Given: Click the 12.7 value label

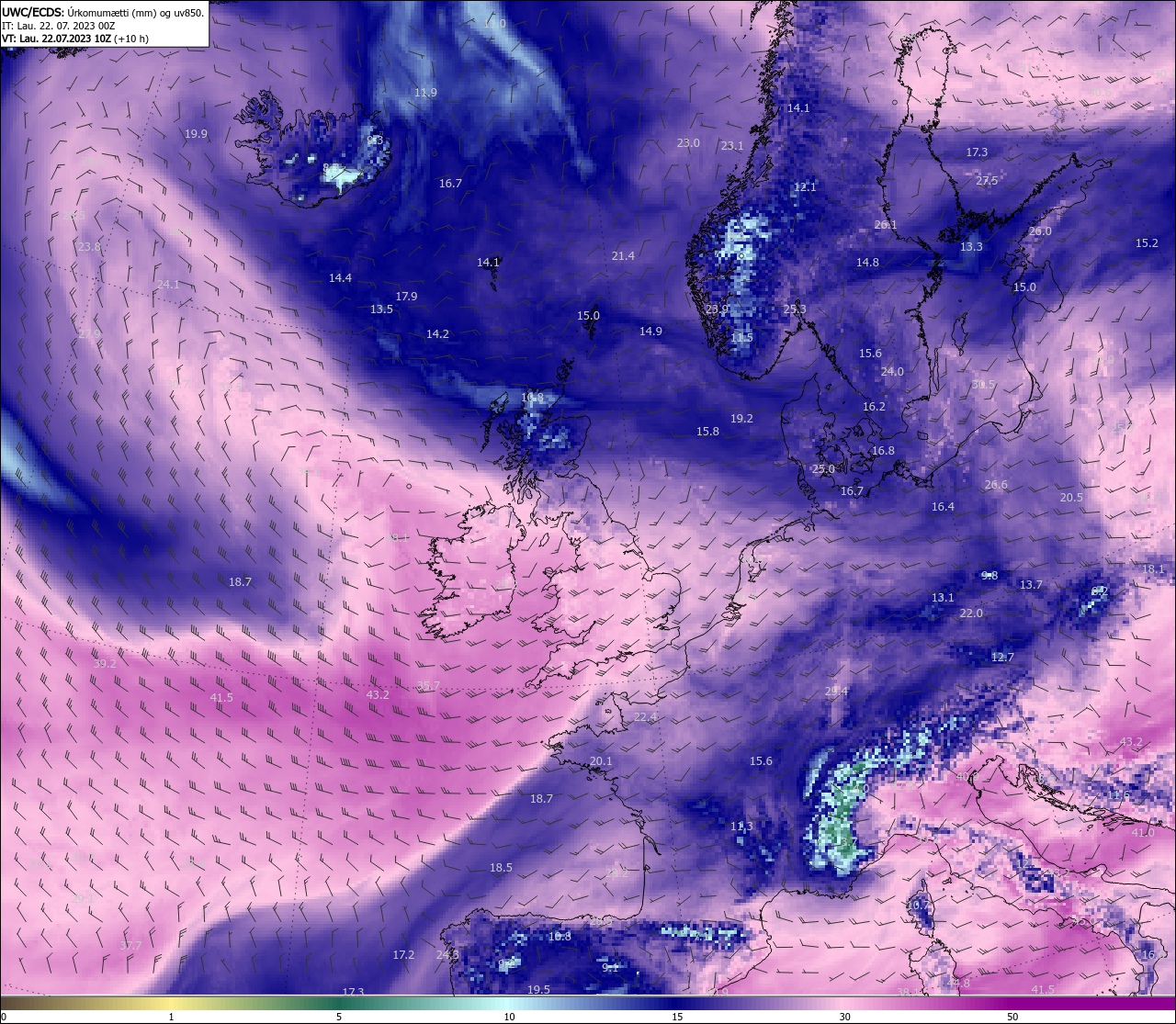Looking at the screenshot, I should click(x=1002, y=658).
